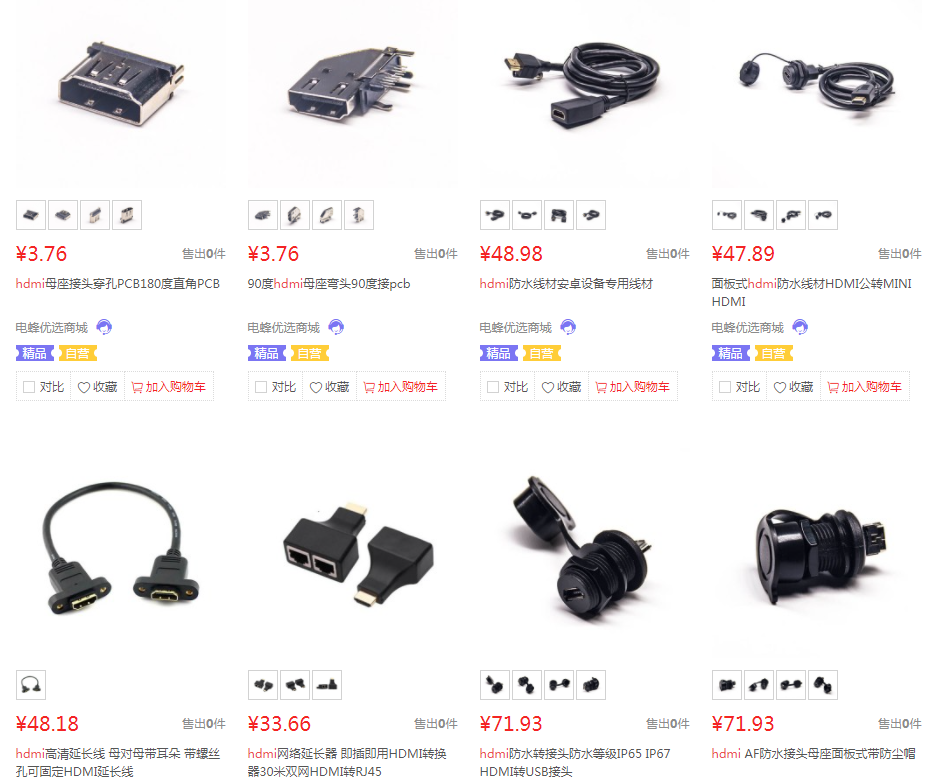Click customer service icon for the ¥47.89 product store
929x784 pixels.
800,327
